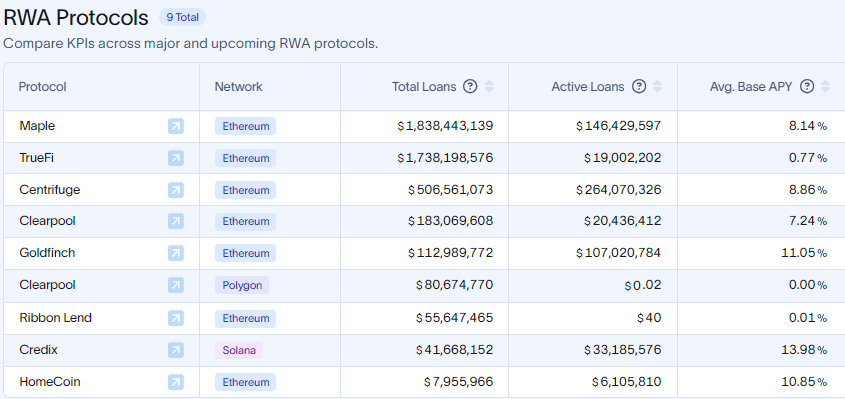The width and height of the screenshot is (845, 399).
Task: Click Goldfinch total loans $112,989,772
Action: point(451,253)
